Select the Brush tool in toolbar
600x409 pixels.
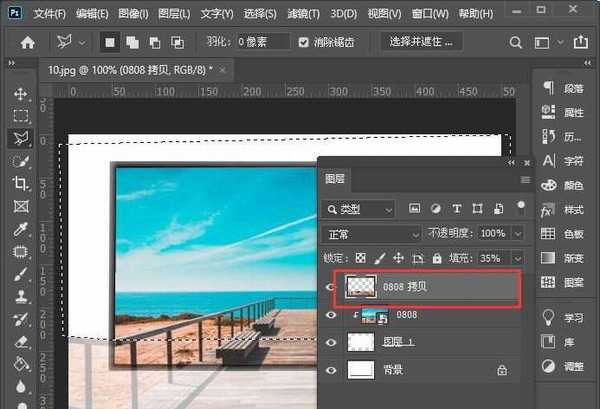point(20,274)
